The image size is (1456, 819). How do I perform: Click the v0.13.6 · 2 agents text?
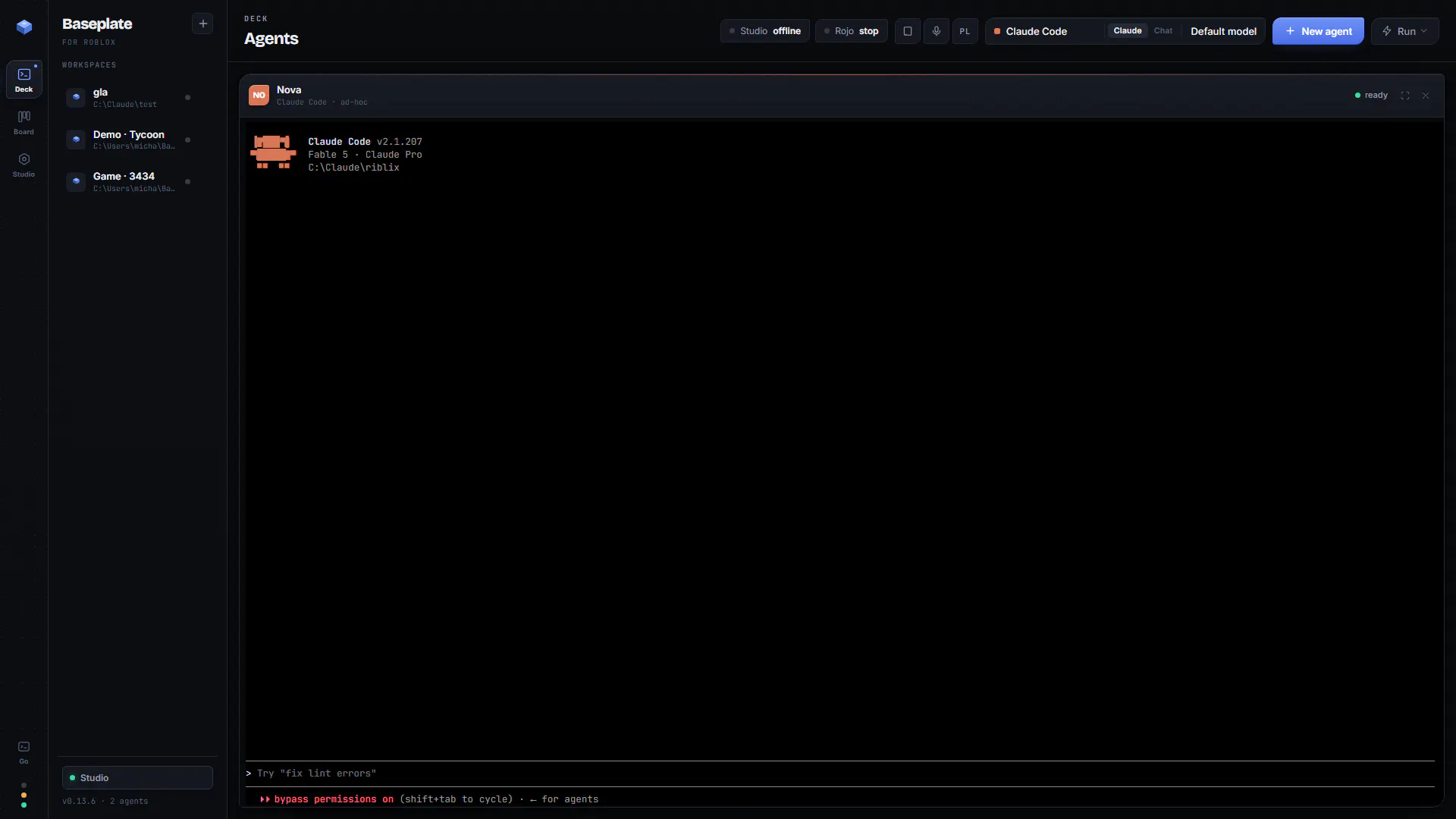[x=105, y=802]
